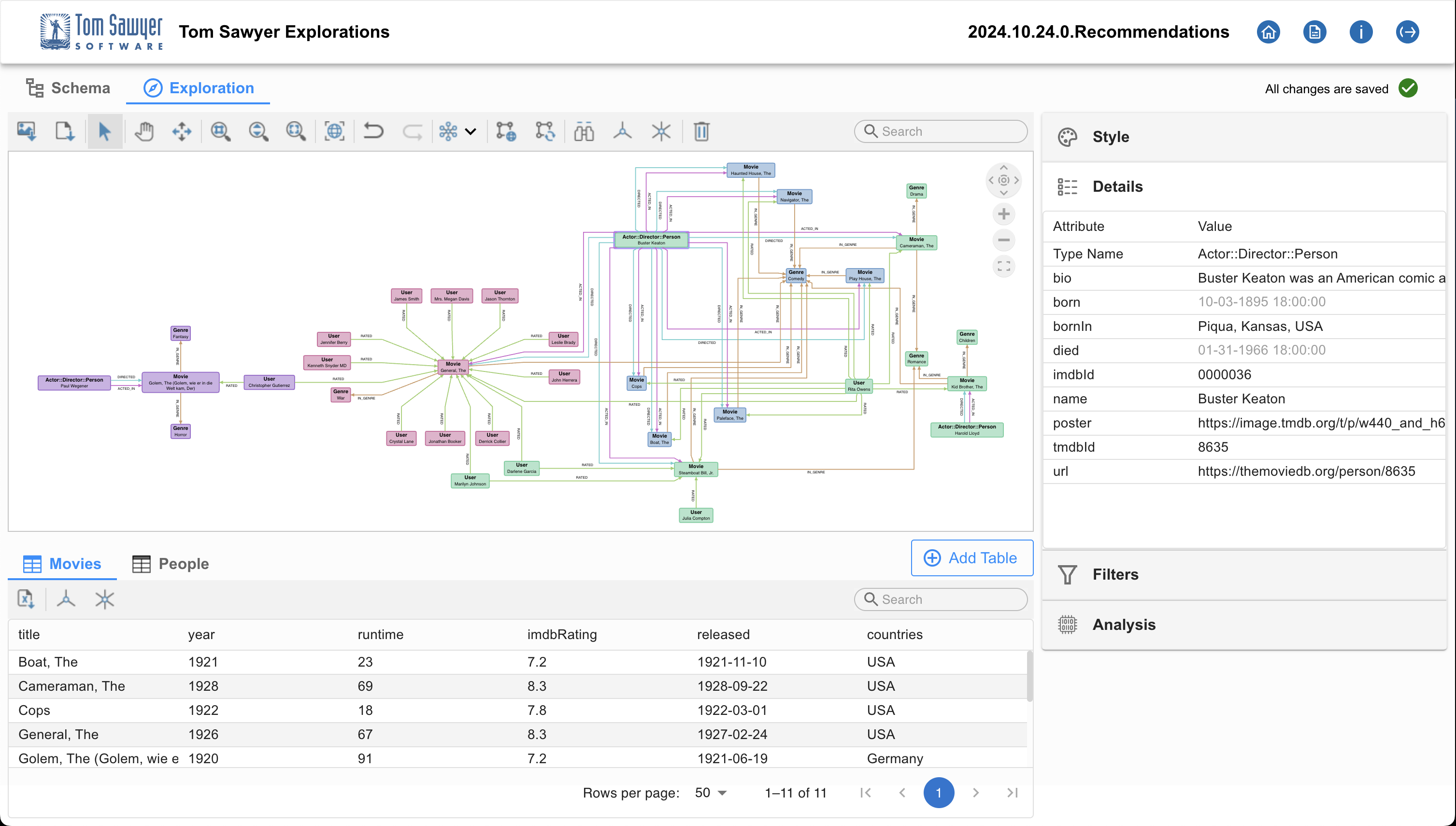Screen dimensions: 1456x826
Task: Click the Add Table button
Action: point(971,557)
